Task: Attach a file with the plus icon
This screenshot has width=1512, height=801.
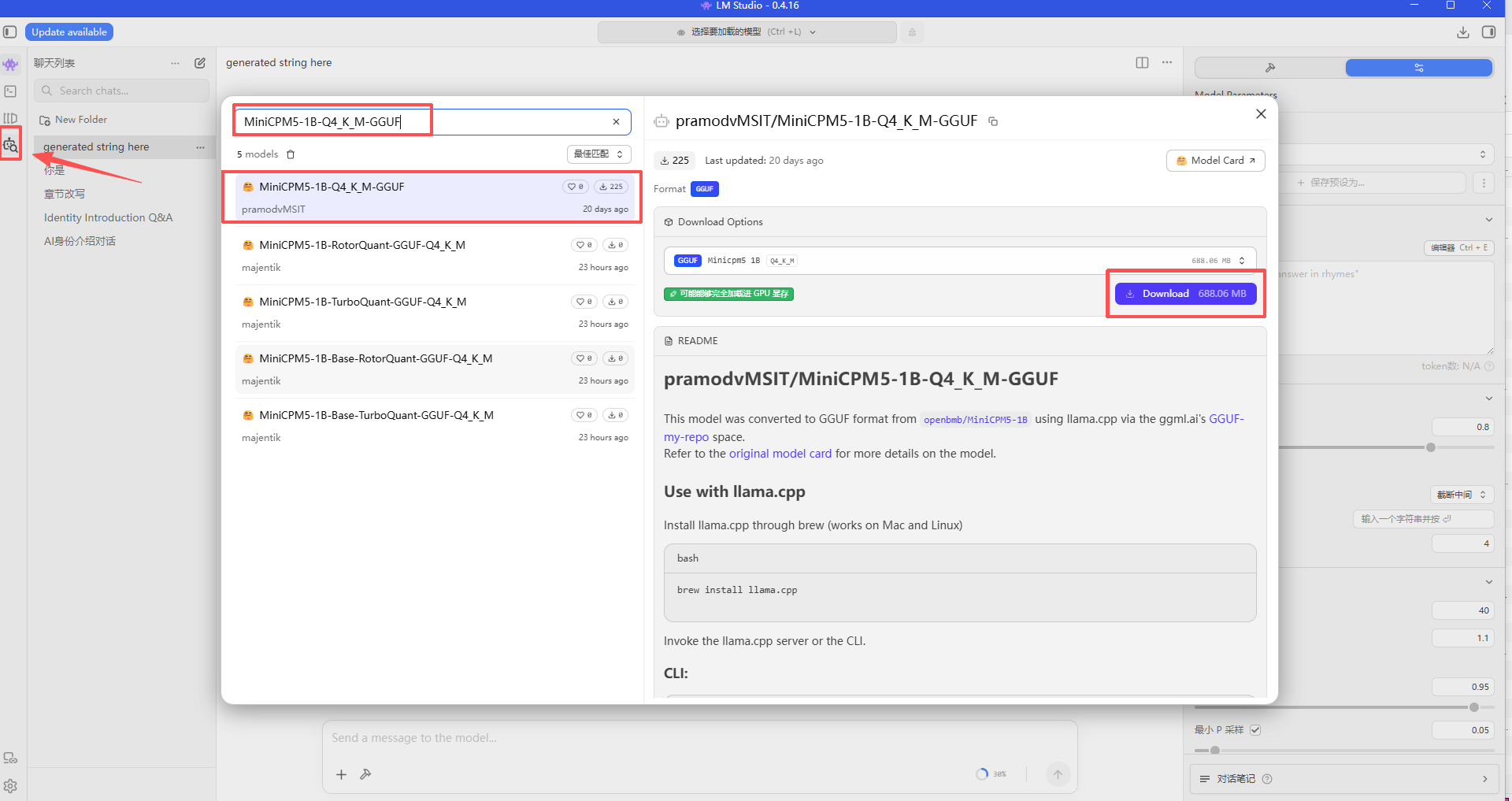Action: click(341, 775)
